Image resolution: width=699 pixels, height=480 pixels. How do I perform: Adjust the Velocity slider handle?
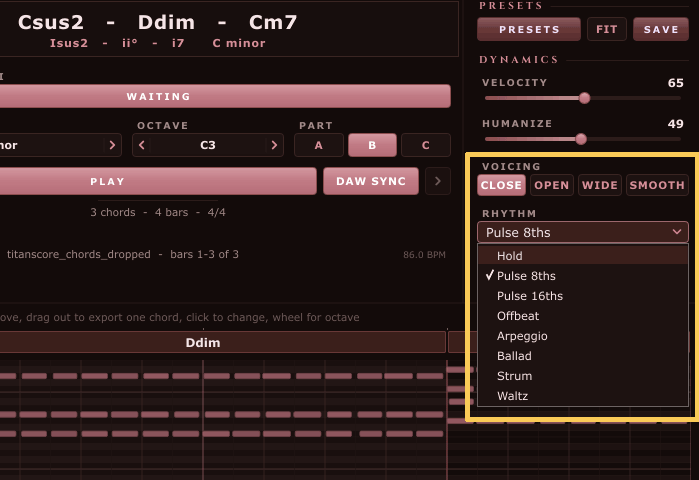pyautogui.click(x=584, y=98)
